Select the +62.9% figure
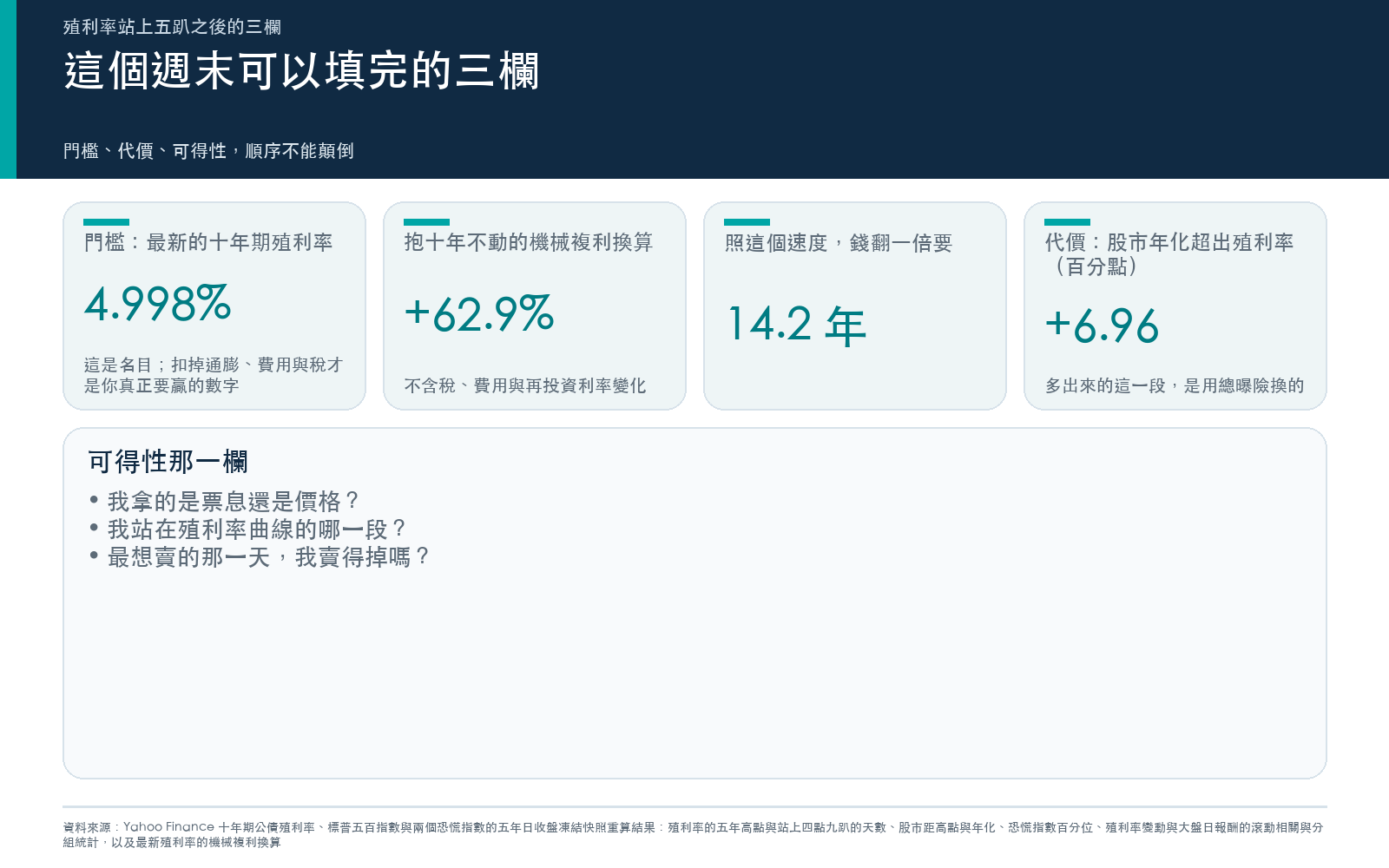Viewport: 1389px width, 868px height. (479, 314)
